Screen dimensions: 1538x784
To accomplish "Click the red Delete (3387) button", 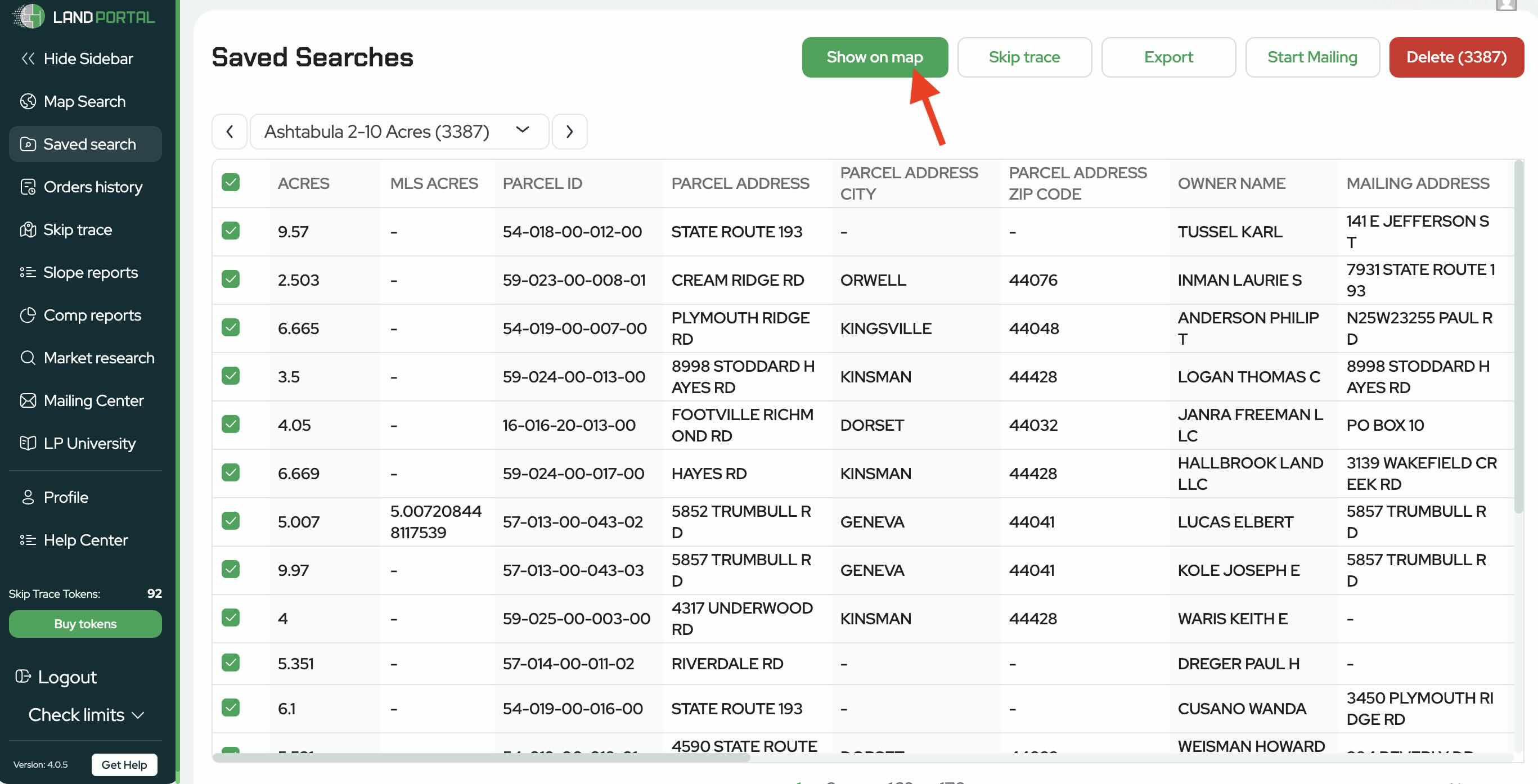I will 1456,57.
